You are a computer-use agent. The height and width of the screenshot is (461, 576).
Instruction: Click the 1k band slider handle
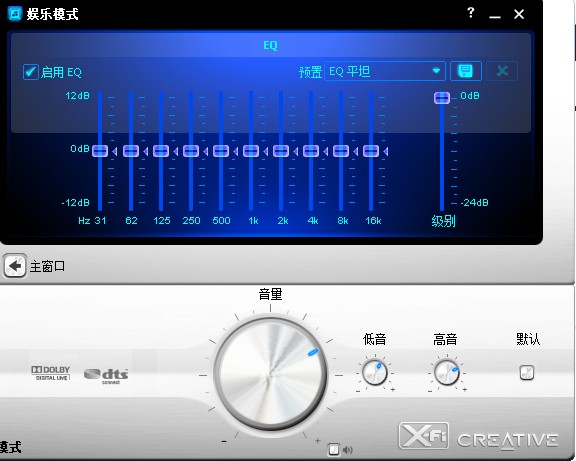[x=251, y=151]
